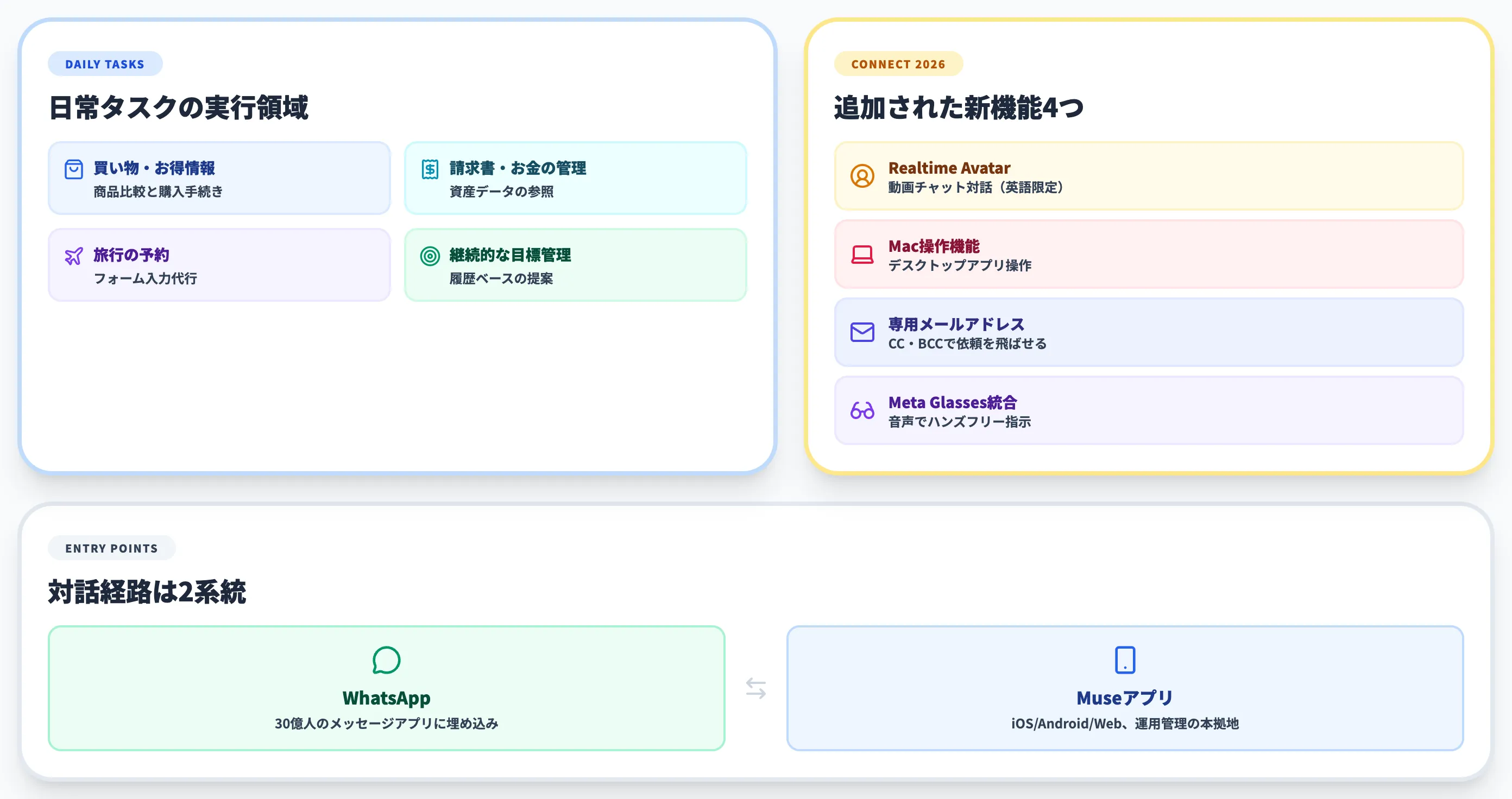Image resolution: width=1512 pixels, height=799 pixels.
Task: Click the Realtime Avatar title
Action: (949, 168)
